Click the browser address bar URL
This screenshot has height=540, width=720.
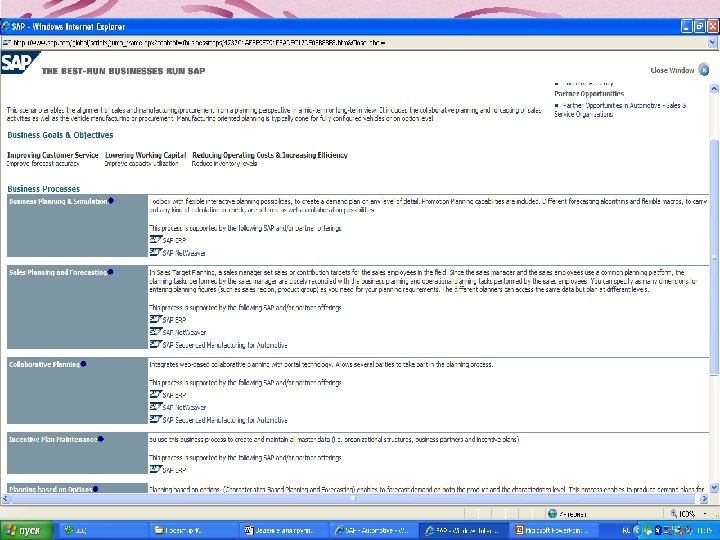click(197, 43)
